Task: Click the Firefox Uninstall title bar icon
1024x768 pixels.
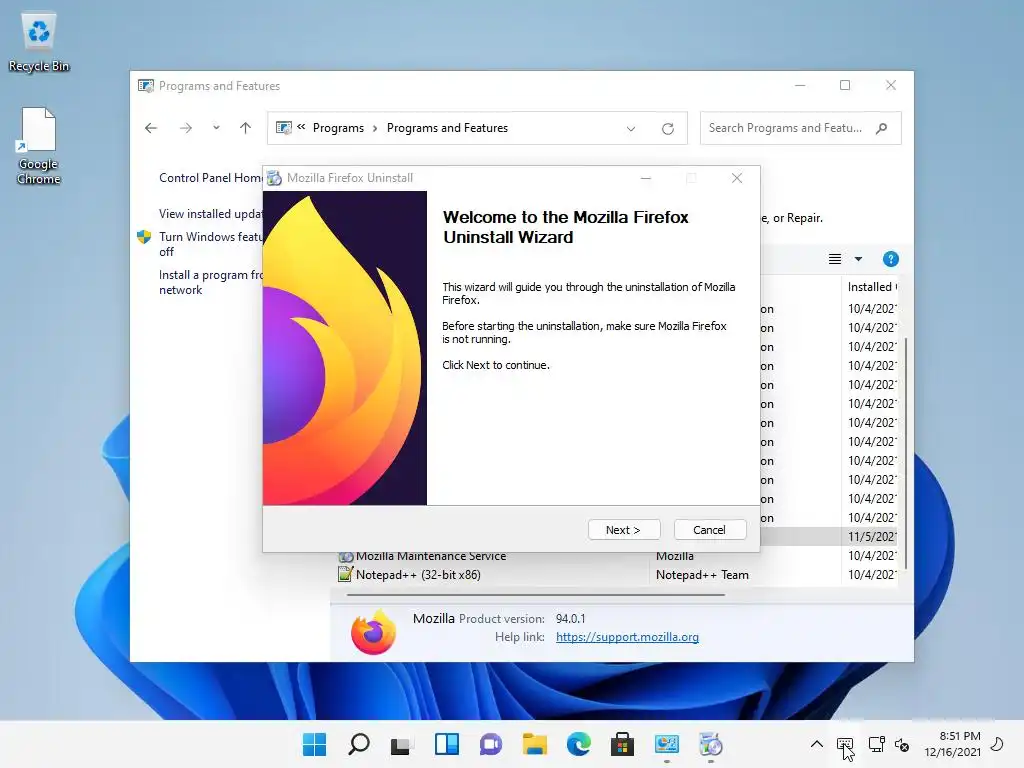Action: point(274,178)
